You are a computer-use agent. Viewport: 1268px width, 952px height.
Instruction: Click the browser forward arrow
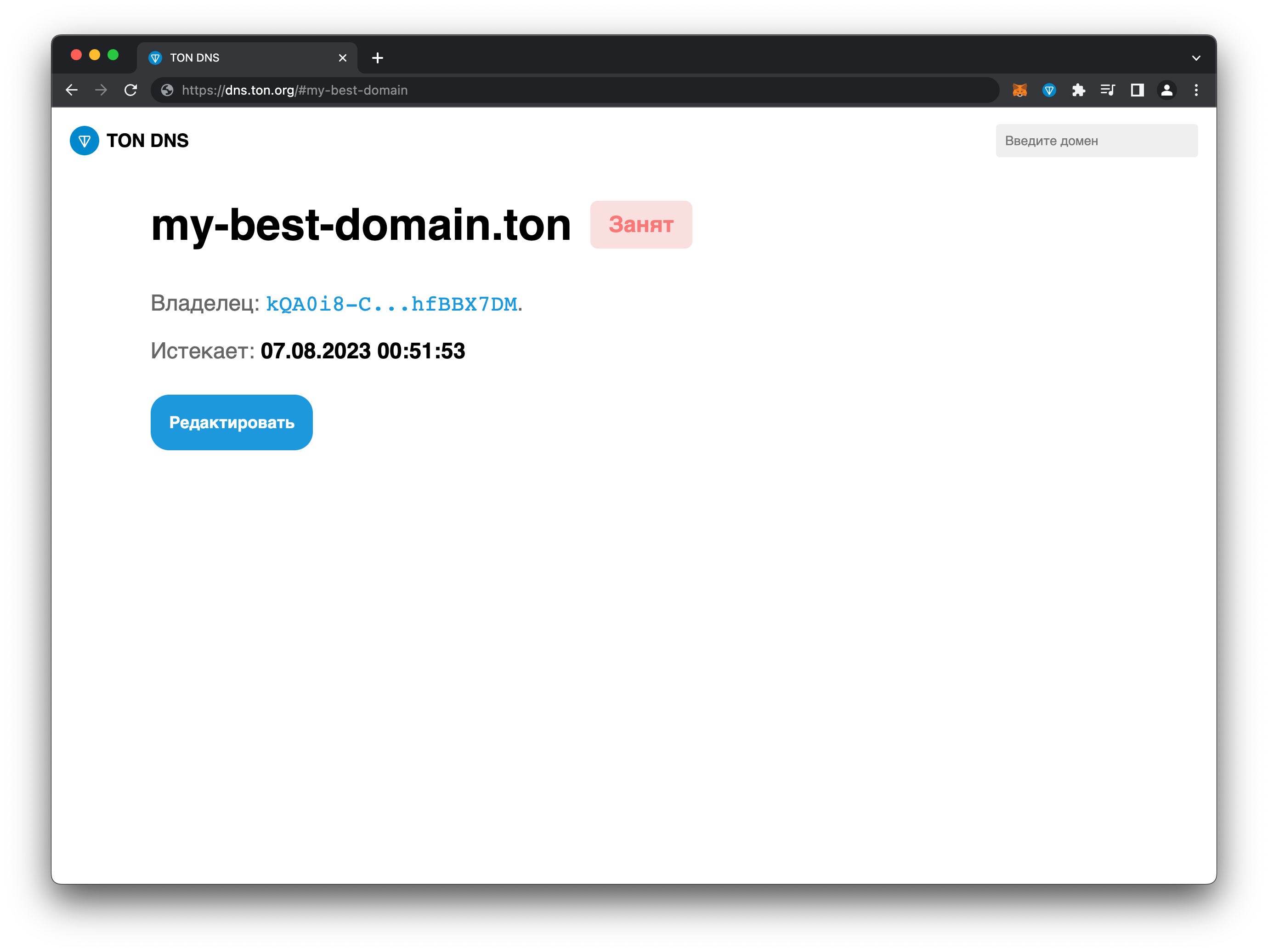(x=101, y=90)
